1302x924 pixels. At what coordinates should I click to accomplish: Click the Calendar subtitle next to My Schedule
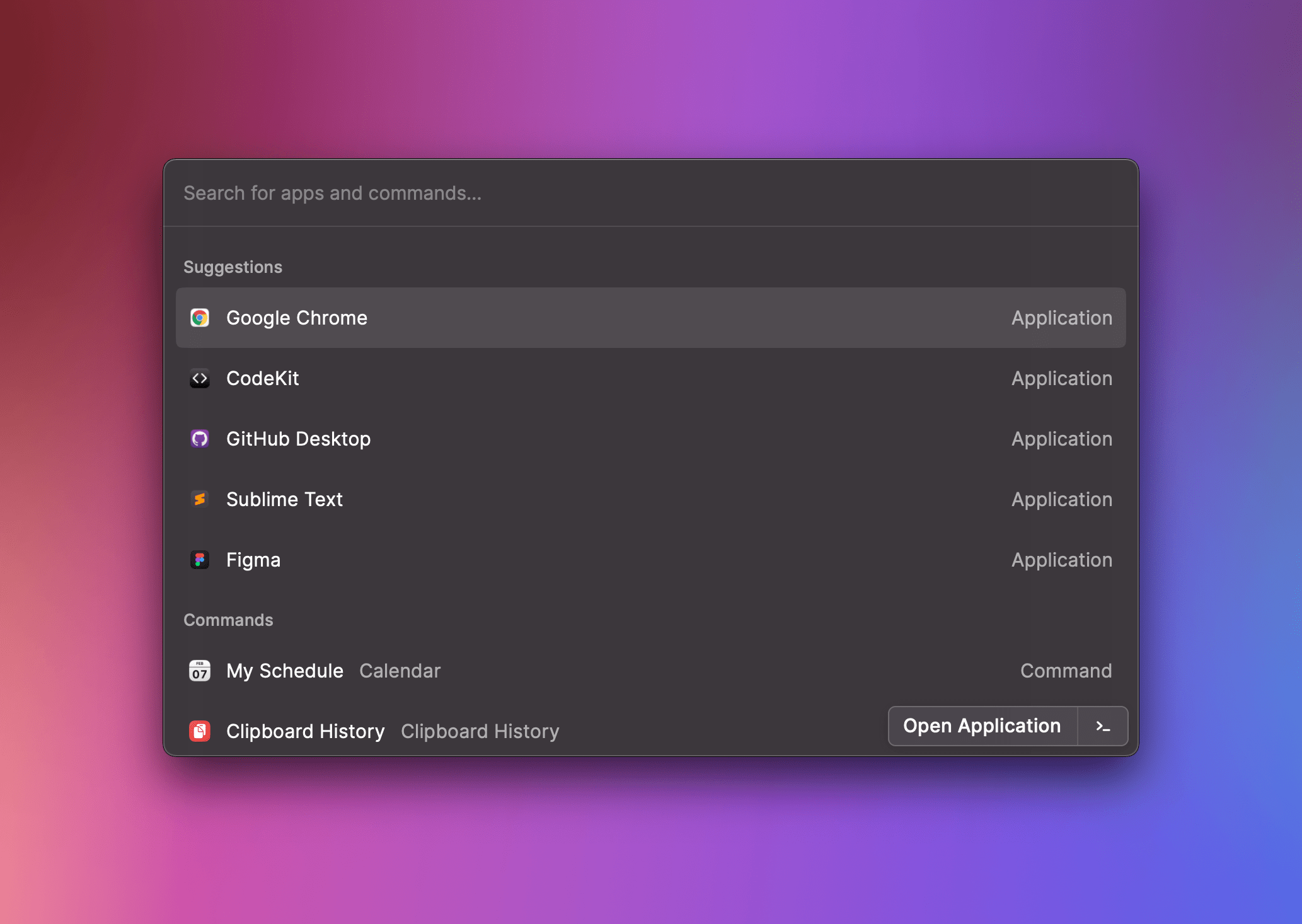[400, 671]
